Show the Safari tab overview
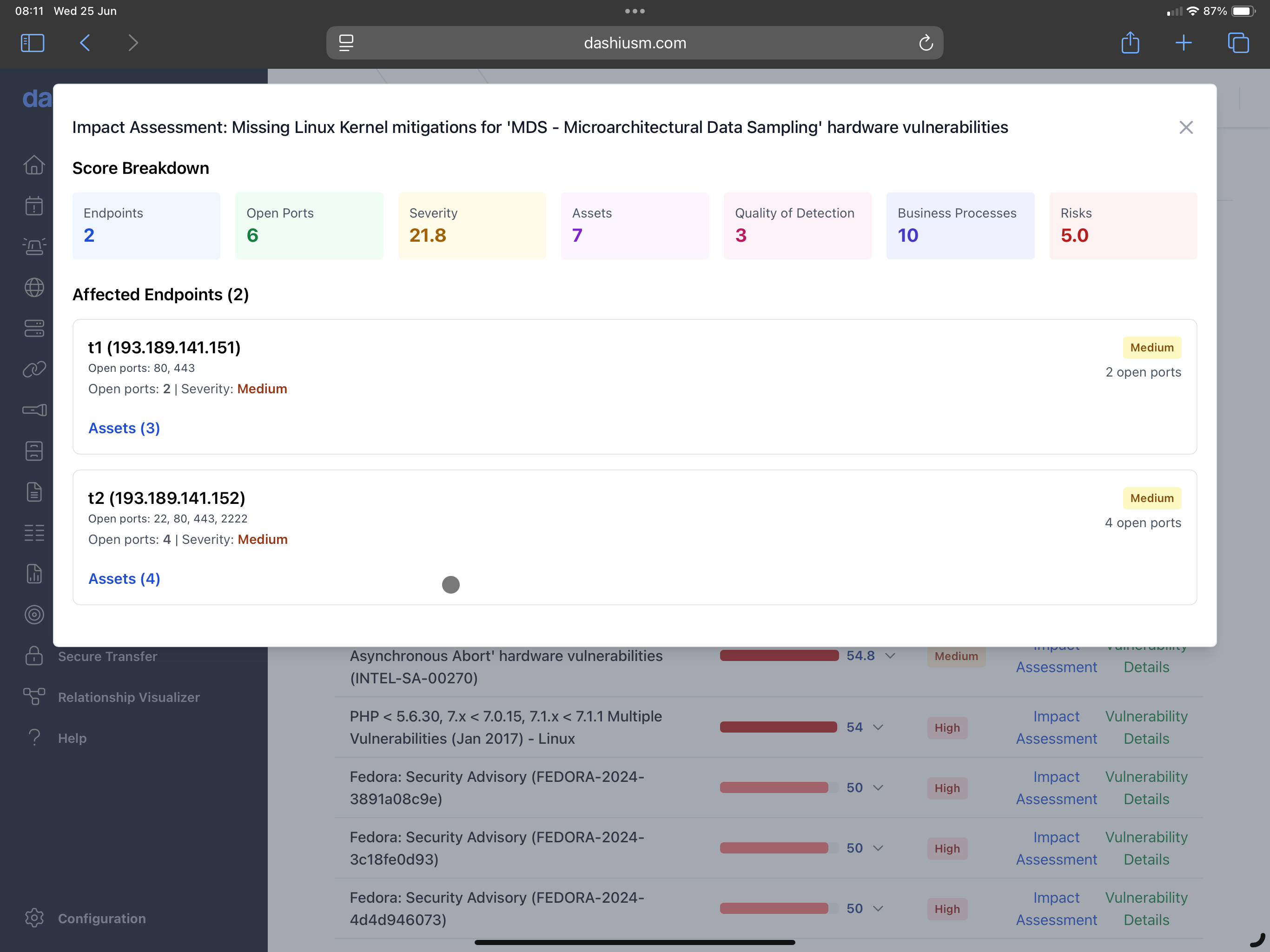This screenshot has width=1270, height=952. pyautogui.click(x=1238, y=42)
